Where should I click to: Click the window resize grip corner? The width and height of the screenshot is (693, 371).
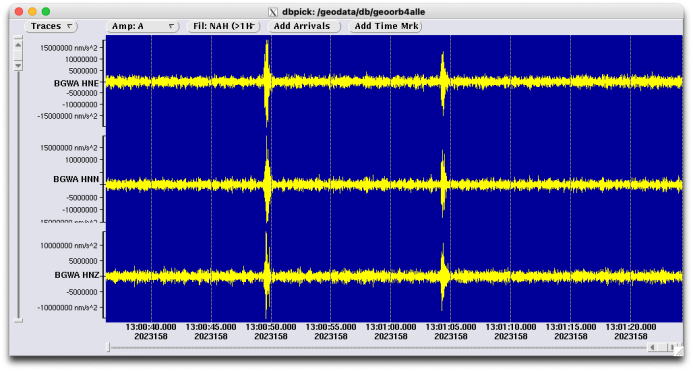click(678, 351)
